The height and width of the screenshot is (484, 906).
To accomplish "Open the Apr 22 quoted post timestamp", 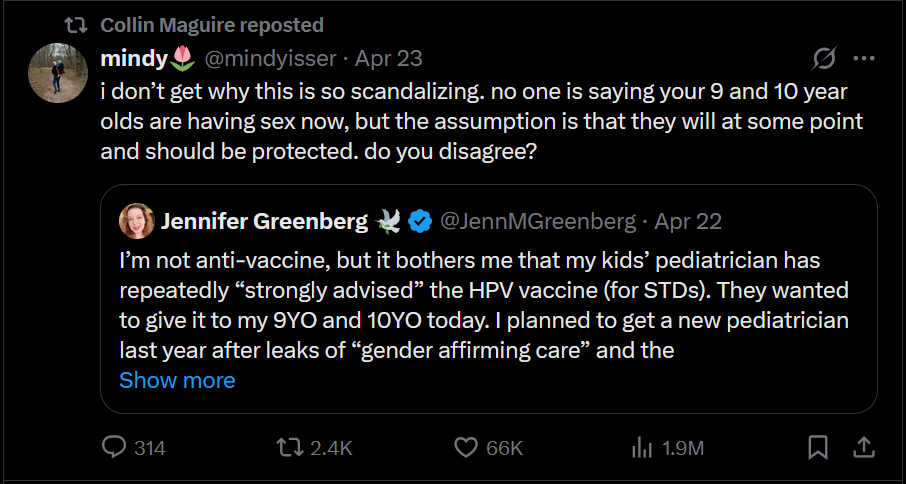I will [686, 220].
